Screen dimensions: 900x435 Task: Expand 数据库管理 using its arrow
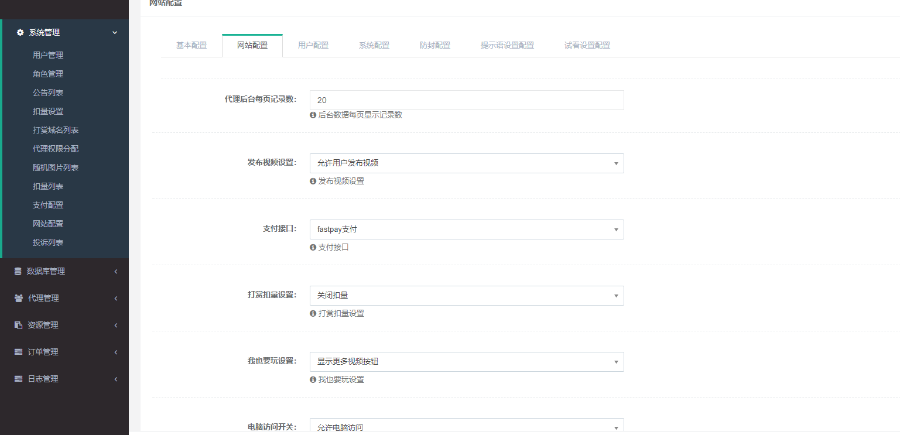pyautogui.click(x=115, y=271)
